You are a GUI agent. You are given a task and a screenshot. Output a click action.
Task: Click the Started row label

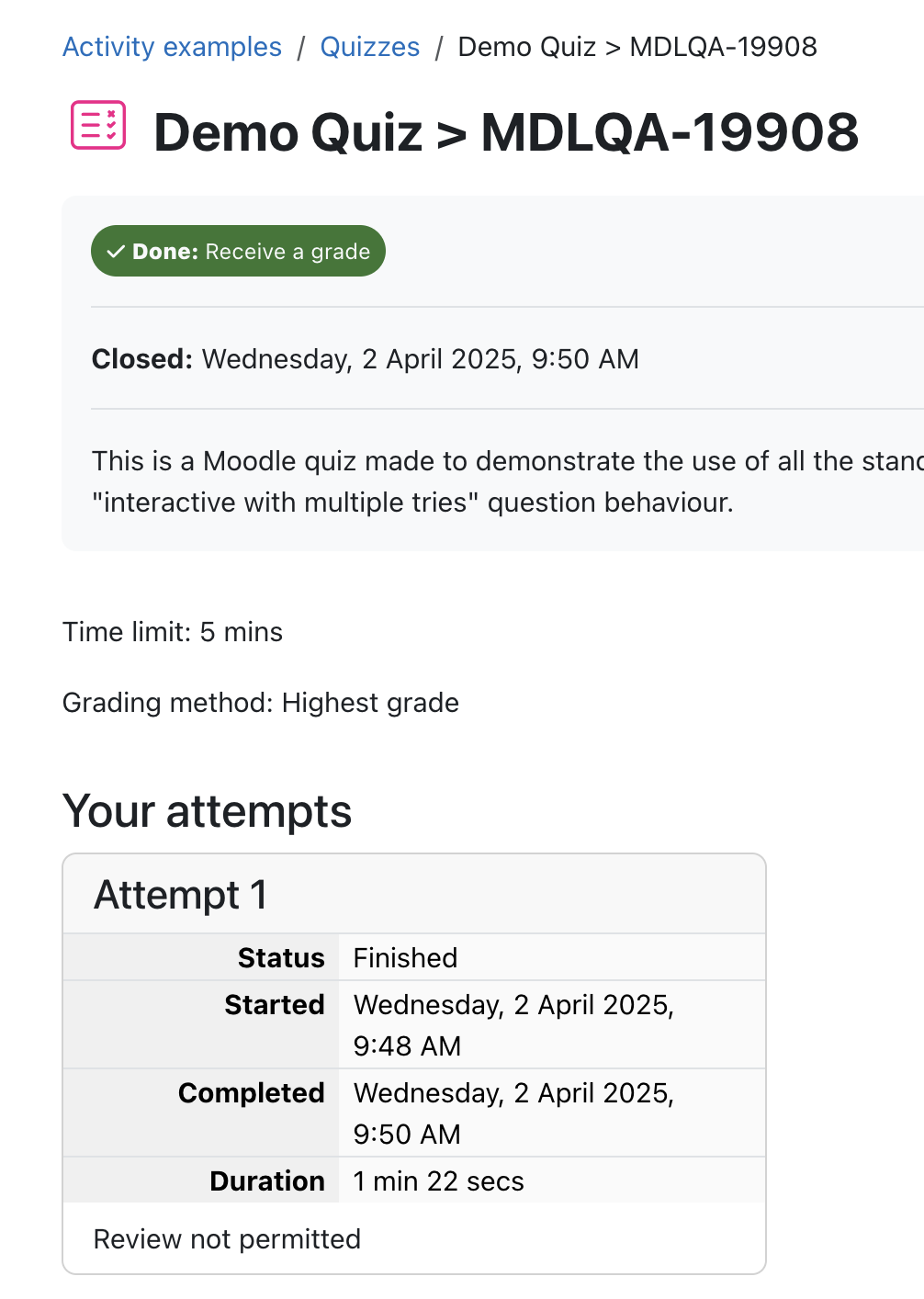(x=275, y=1005)
